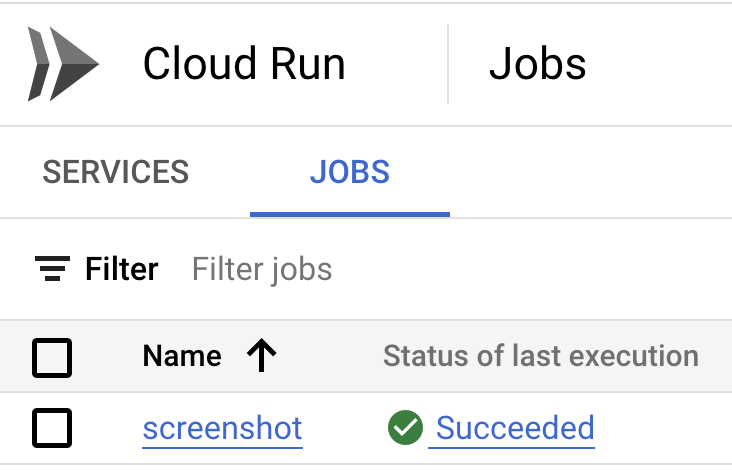Click the bold Filter label

click(121, 269)
